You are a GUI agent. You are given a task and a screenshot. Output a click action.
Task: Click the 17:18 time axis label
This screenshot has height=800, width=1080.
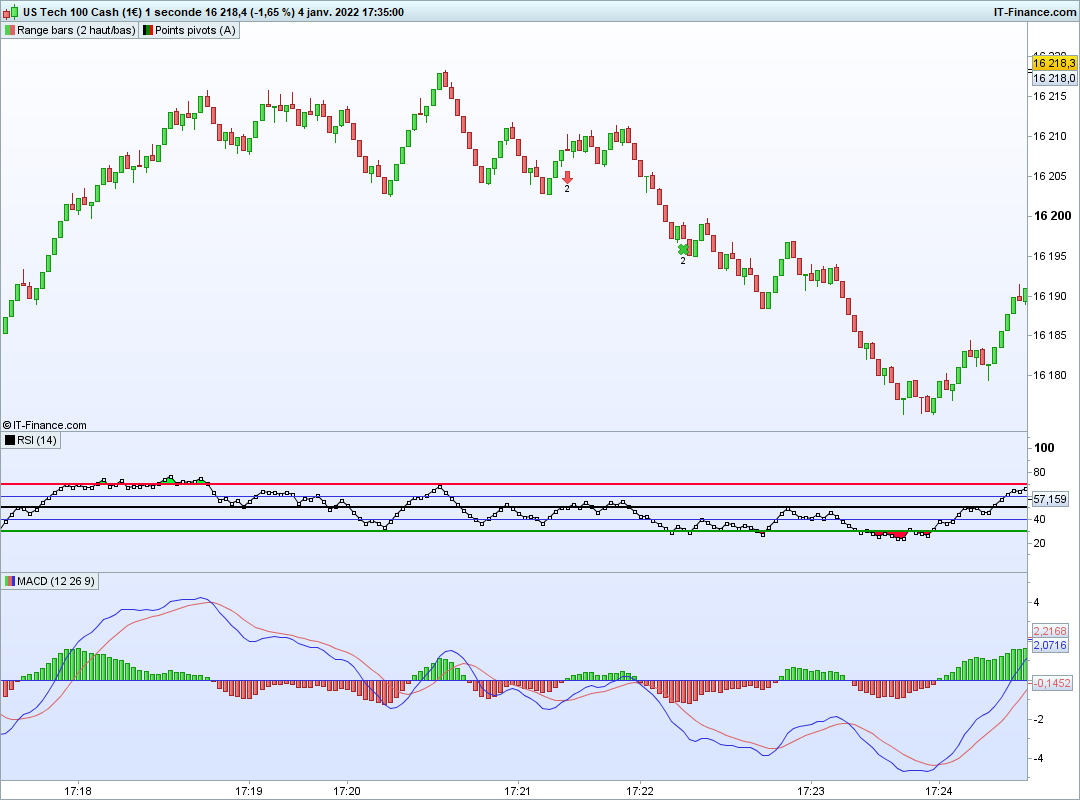[78, 791]
